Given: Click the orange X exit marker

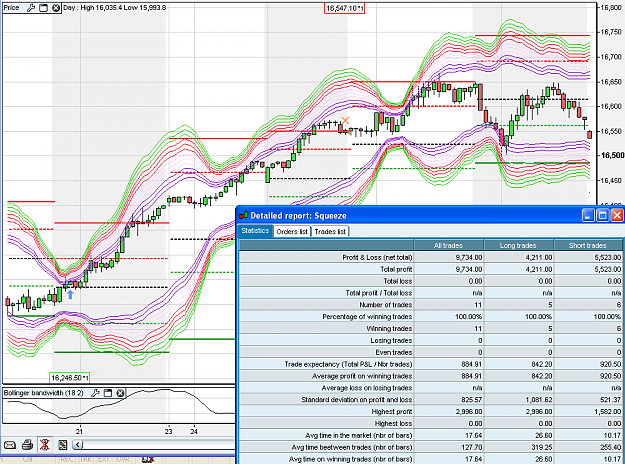Looking at the screenshot, I should tap(345, 120).
